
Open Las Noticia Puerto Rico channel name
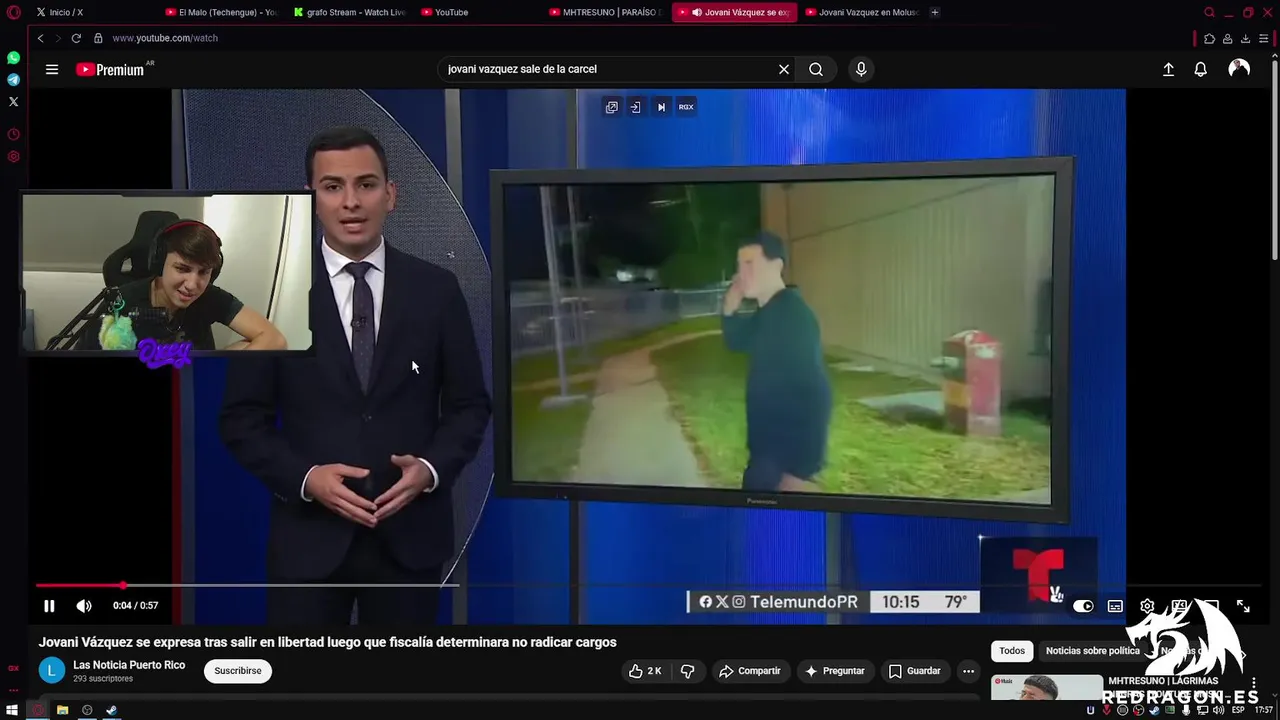pyautogui.click(x=129, y=665)
